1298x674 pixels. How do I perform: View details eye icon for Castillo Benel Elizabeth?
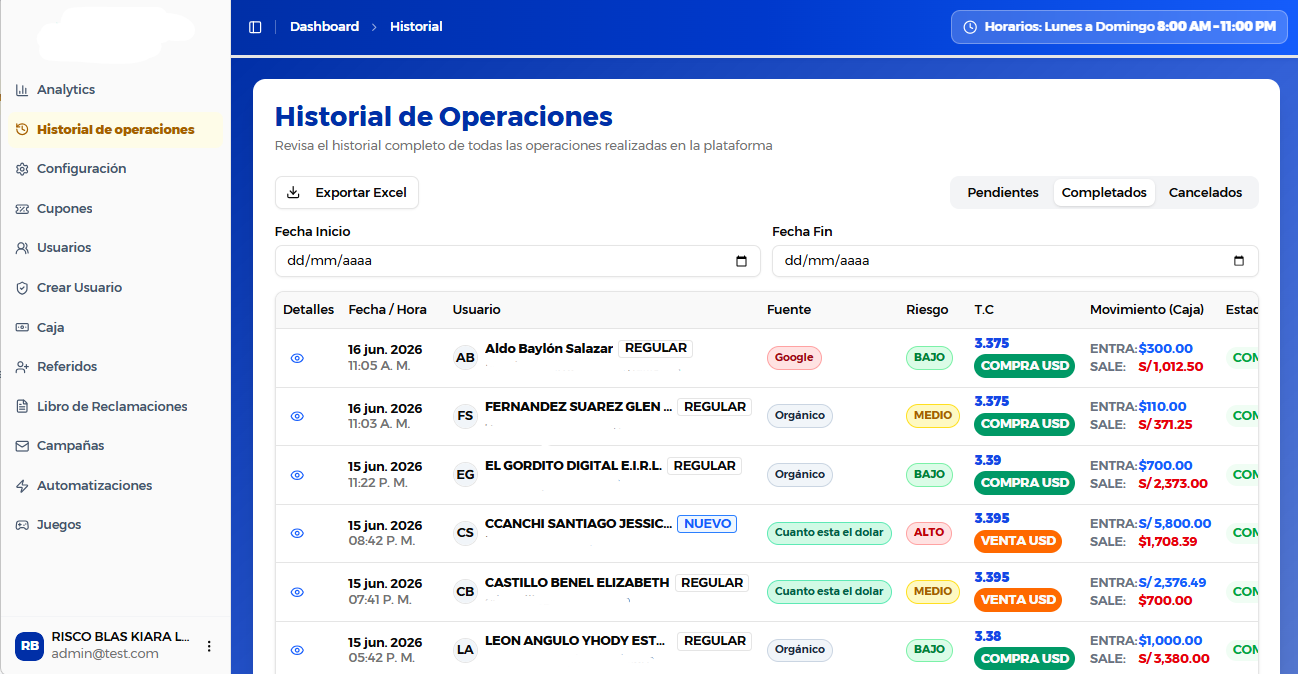pos(297,592)
